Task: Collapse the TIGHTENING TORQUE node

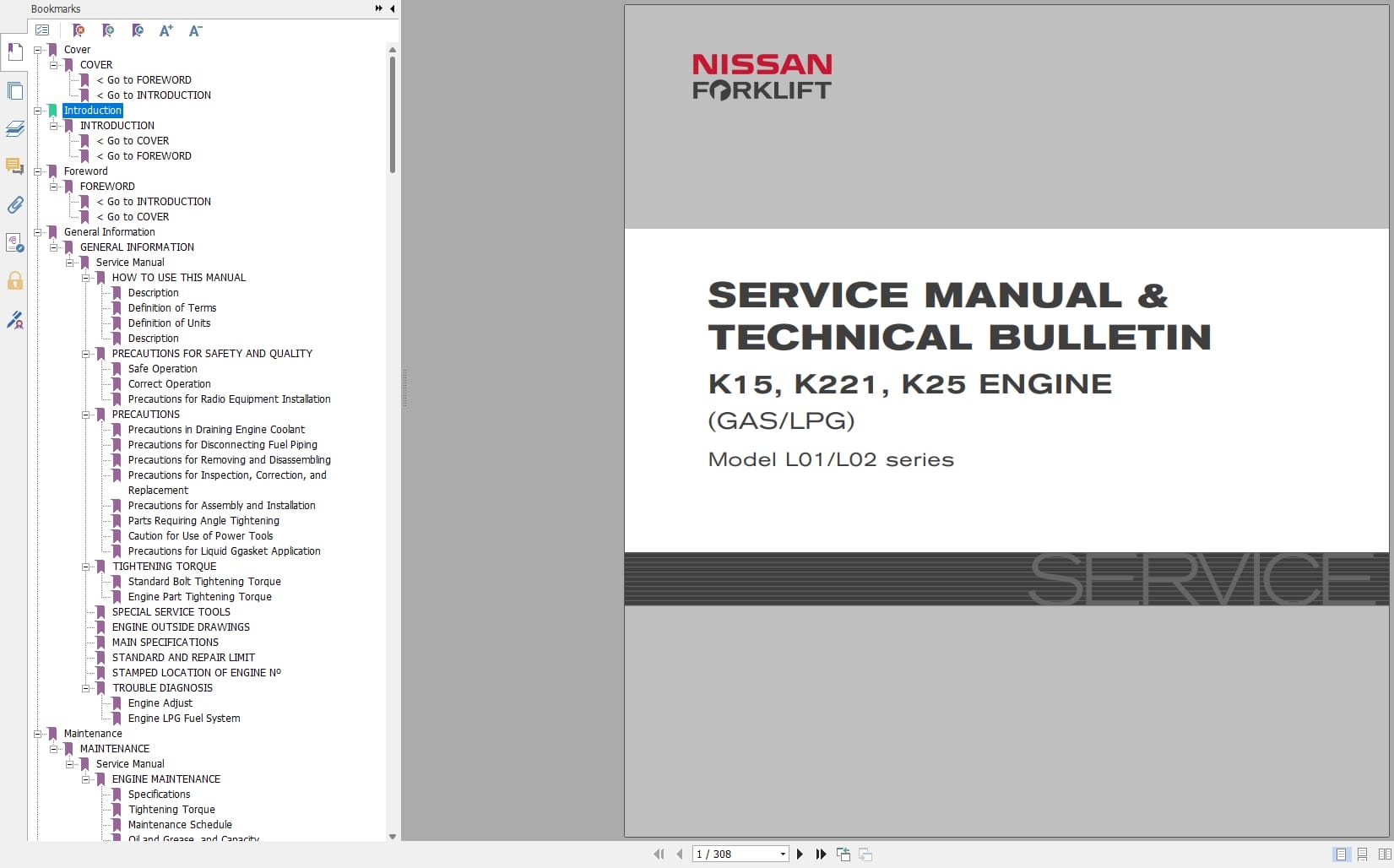Action: coord(85,567)
